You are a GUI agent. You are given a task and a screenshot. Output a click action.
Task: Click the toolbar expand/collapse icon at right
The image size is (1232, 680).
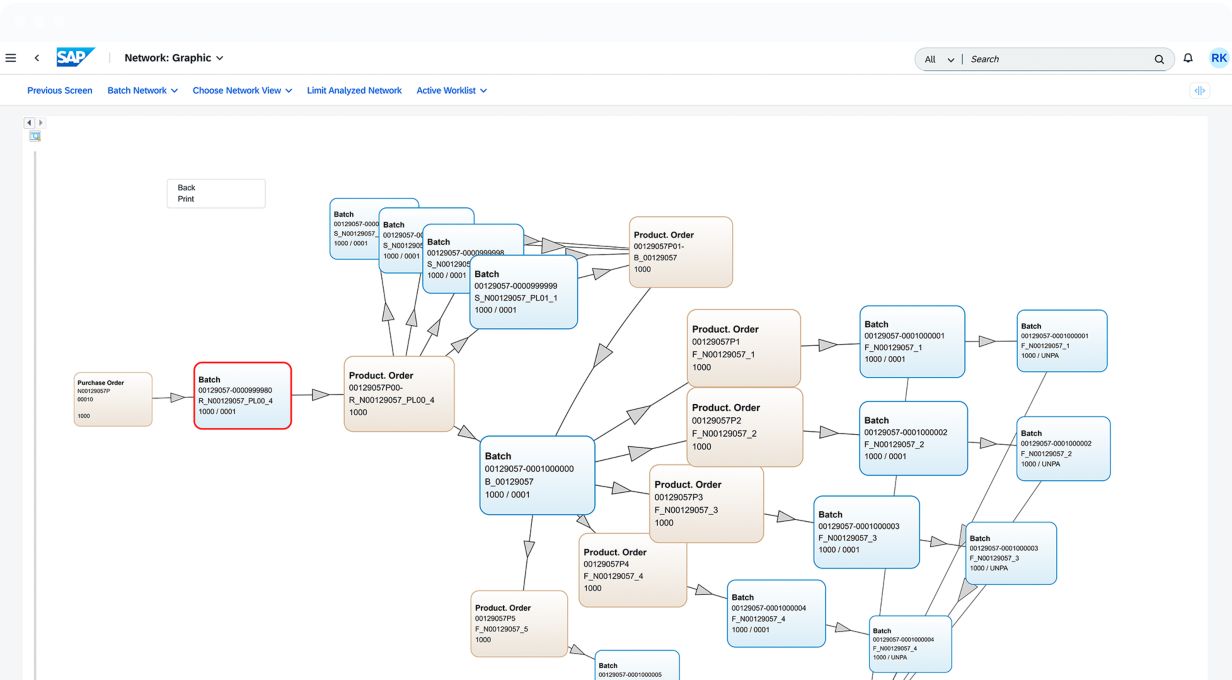(x=1199, y=91)
